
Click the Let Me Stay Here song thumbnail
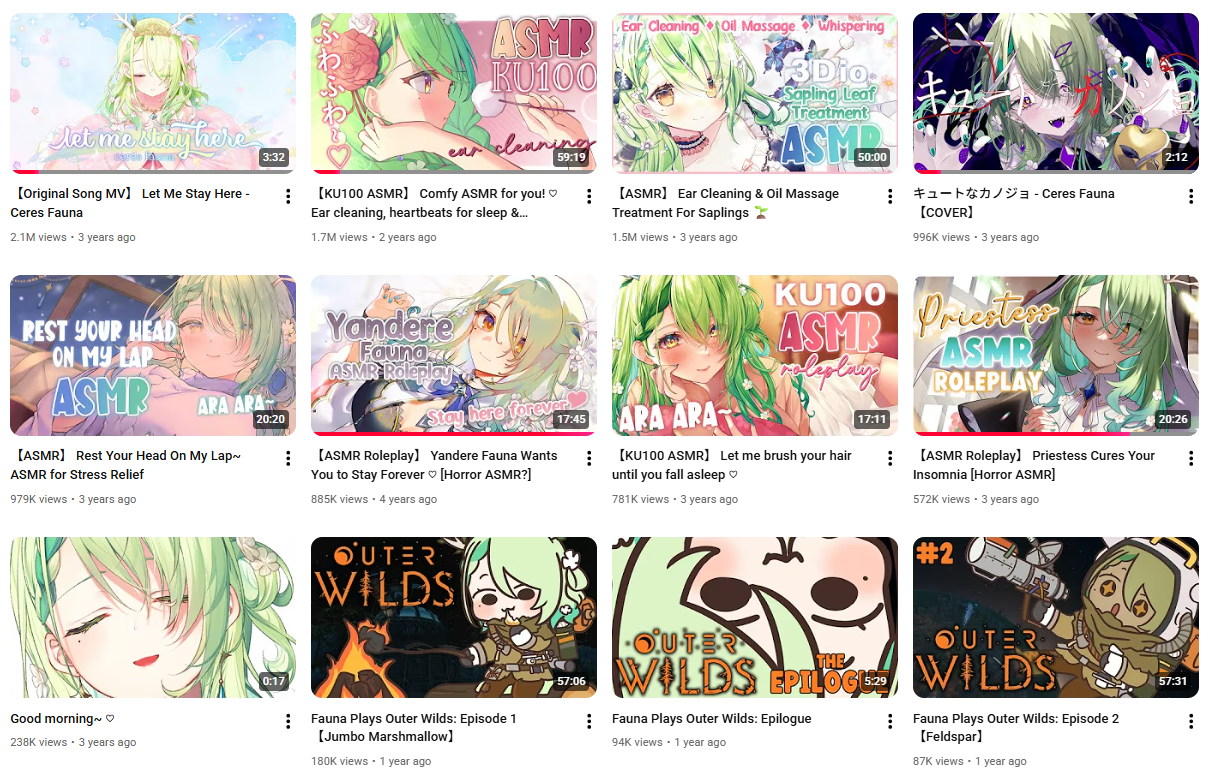tap(153, 93)
